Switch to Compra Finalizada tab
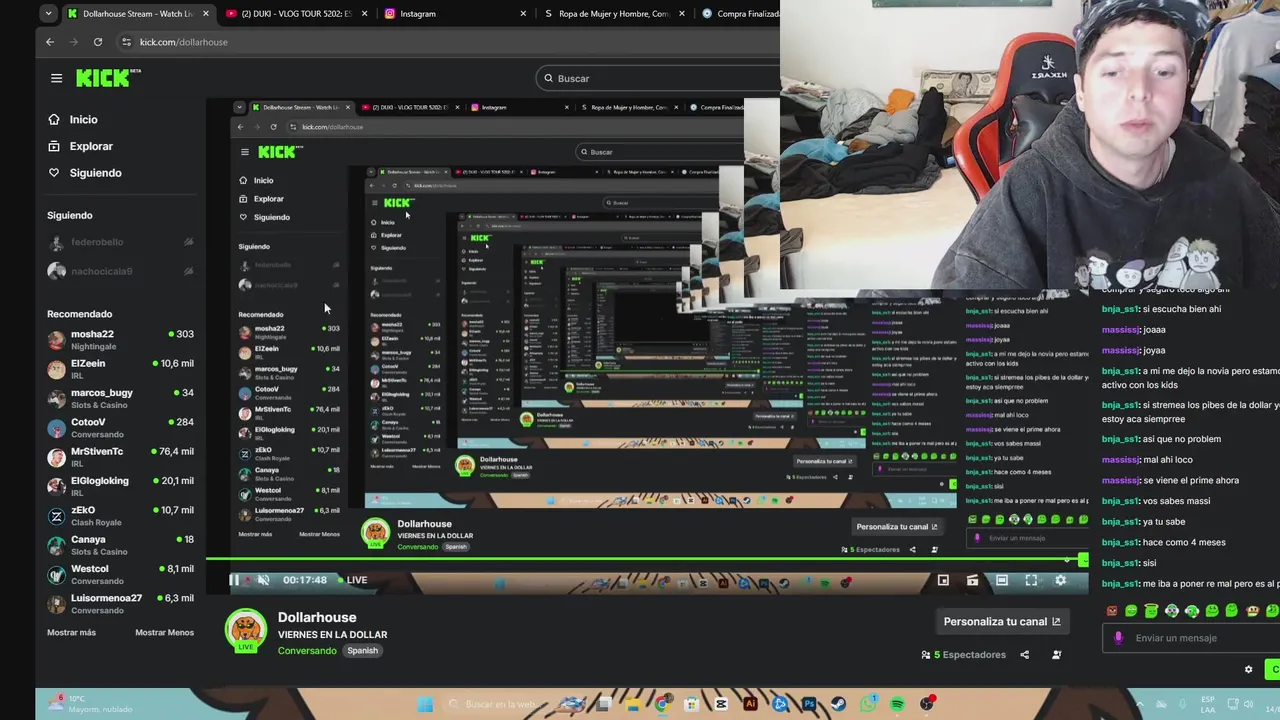The height and width of the screenshot is (720, 1280). [x=740, y=14]
